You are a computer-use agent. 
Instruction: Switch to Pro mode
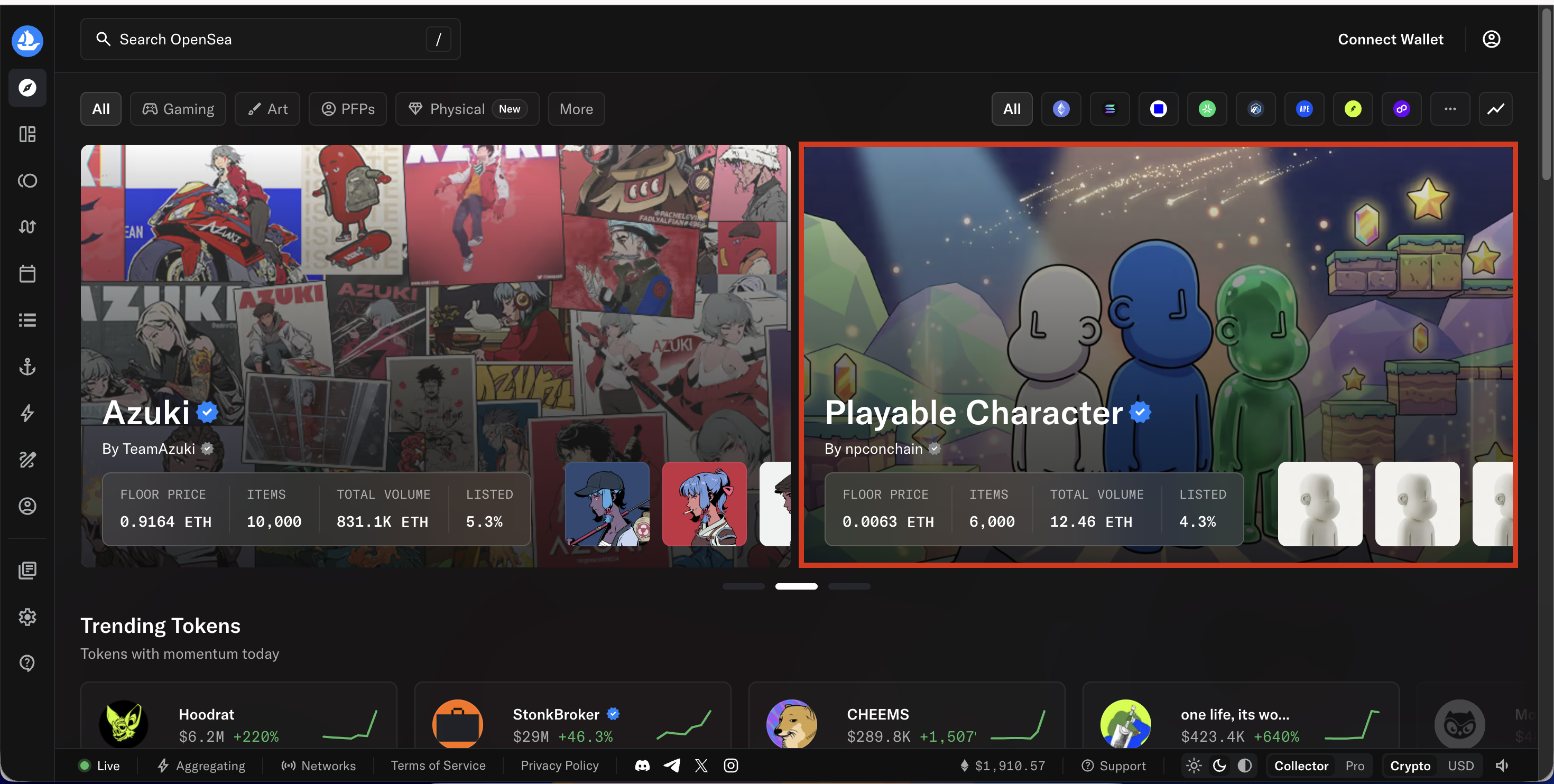[x=1355, y=766]
